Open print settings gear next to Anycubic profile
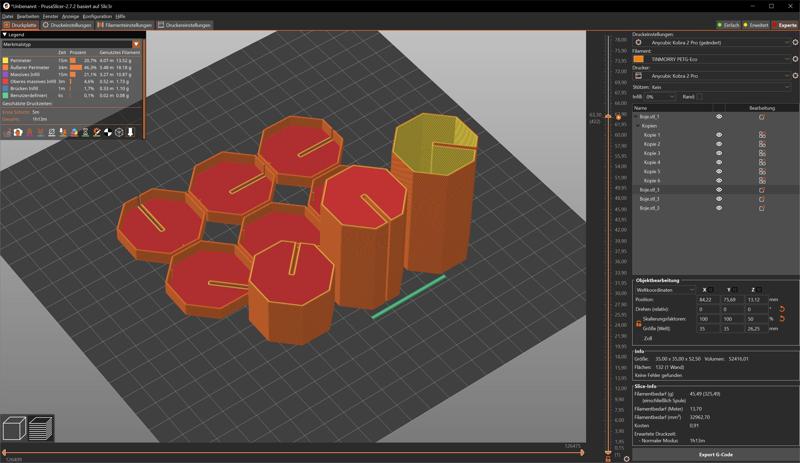The height and width of the screenshot is (463, 800). point(794,43)
